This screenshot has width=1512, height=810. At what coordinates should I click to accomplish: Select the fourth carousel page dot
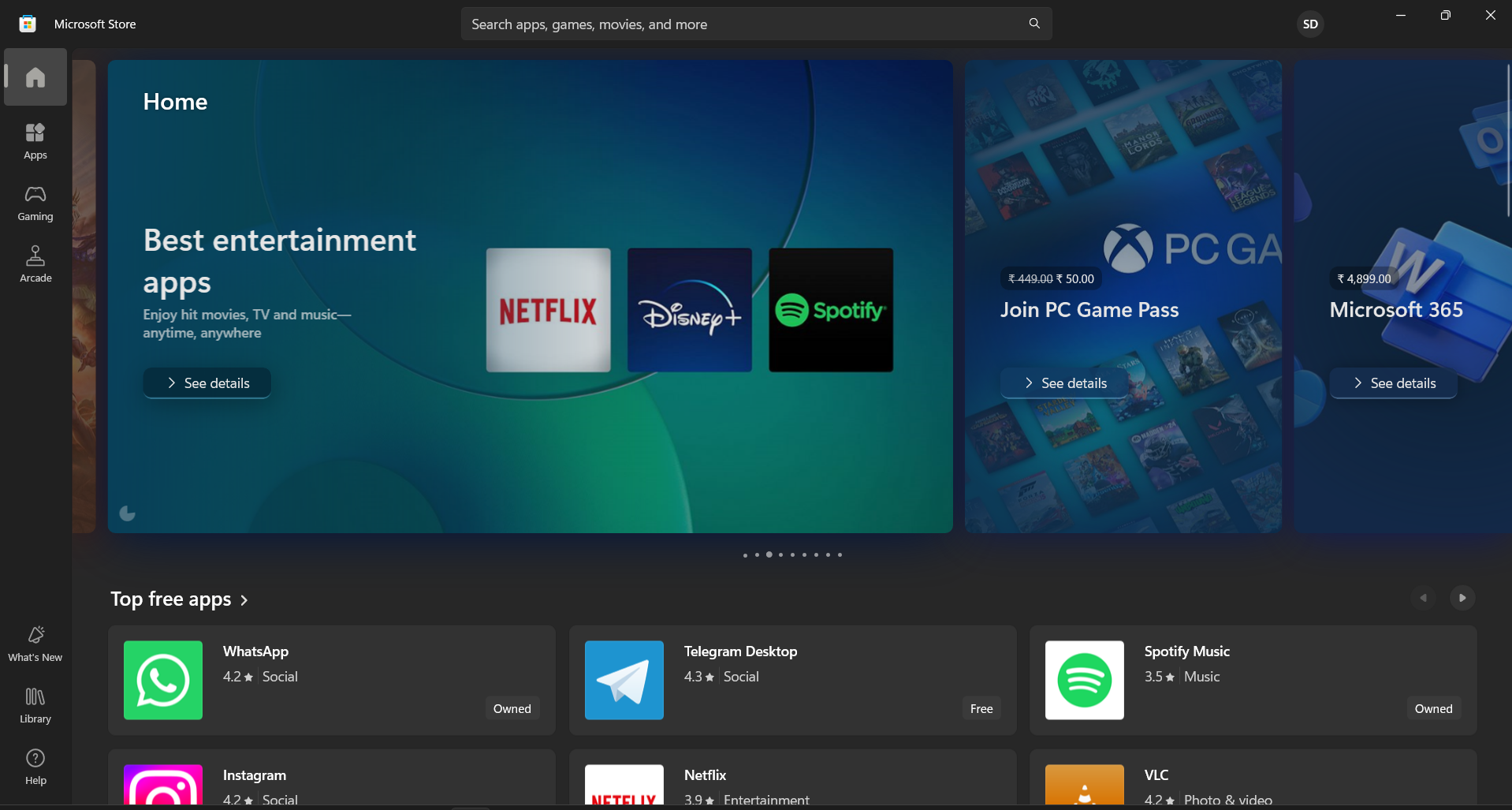click(x=780, y=555)
